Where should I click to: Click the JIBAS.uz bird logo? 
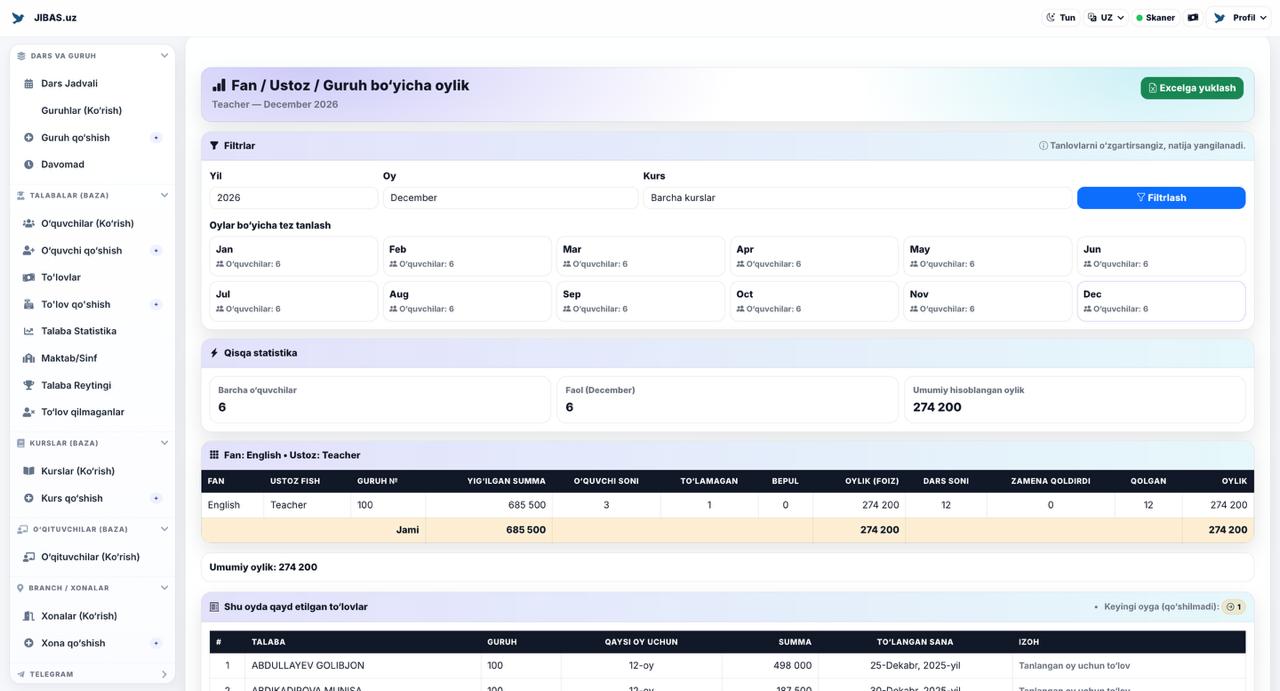18,18
